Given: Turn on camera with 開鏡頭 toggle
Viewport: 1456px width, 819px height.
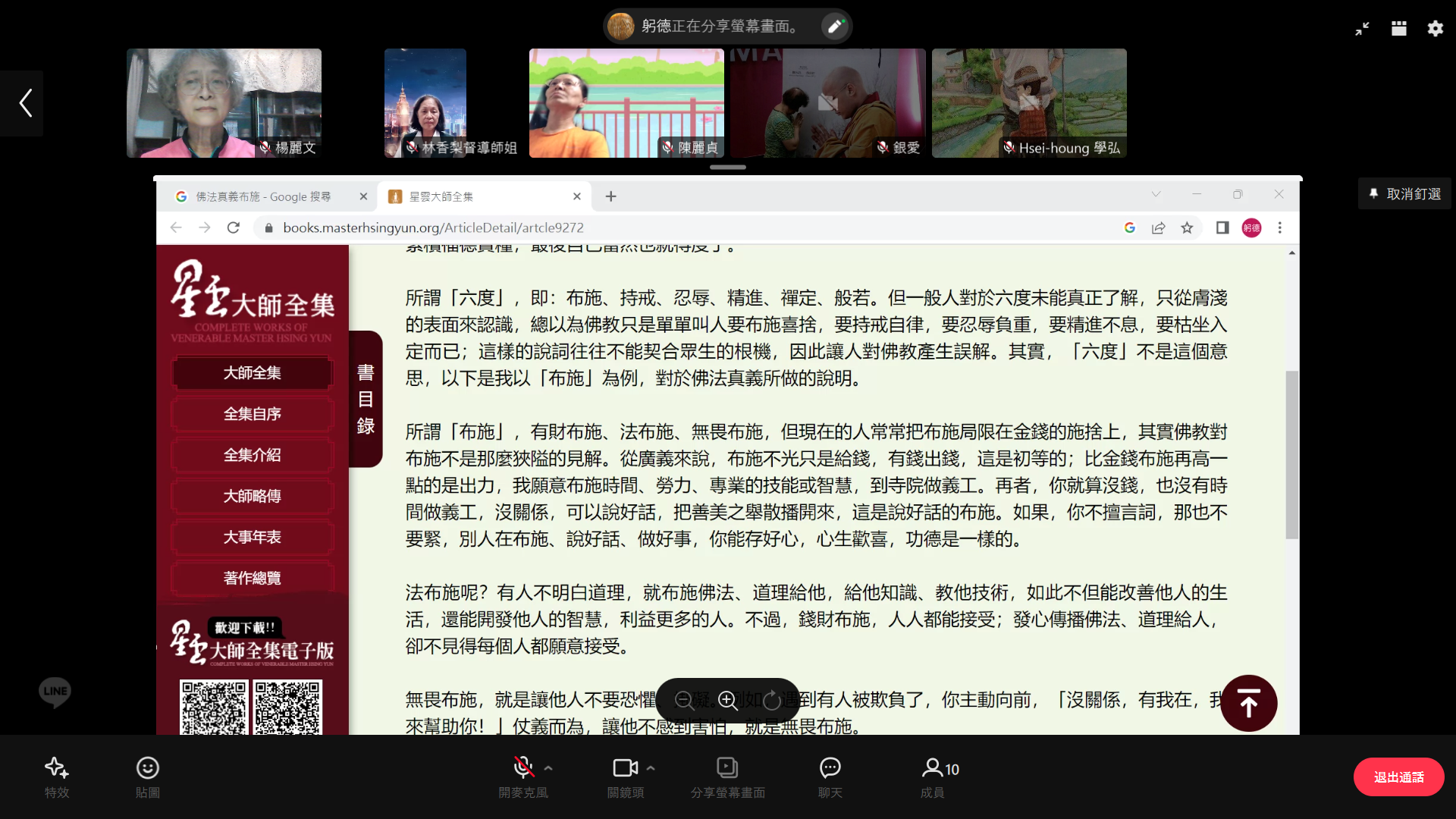Looking at the screenshot, I should tap(625, 768).
